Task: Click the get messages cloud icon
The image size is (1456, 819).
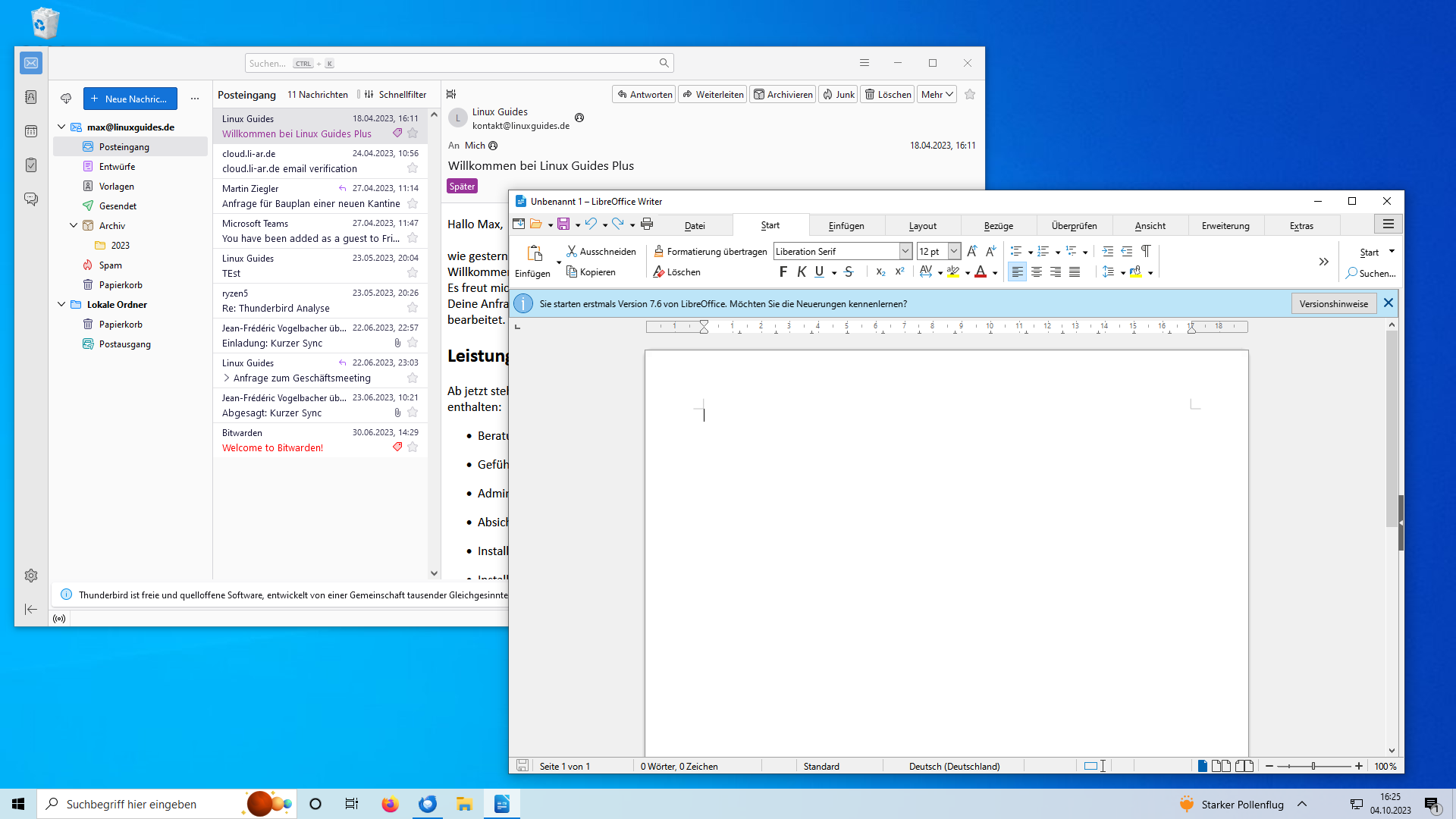Action: coord(66,99)
